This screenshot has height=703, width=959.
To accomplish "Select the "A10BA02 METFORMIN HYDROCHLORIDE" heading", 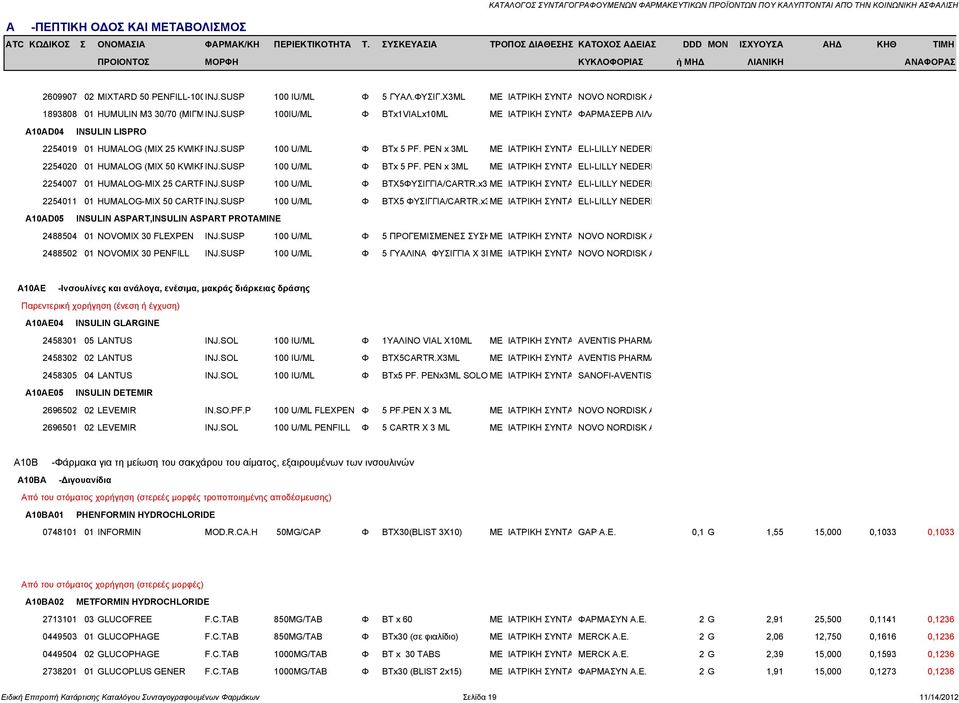I will pos(117,602).
